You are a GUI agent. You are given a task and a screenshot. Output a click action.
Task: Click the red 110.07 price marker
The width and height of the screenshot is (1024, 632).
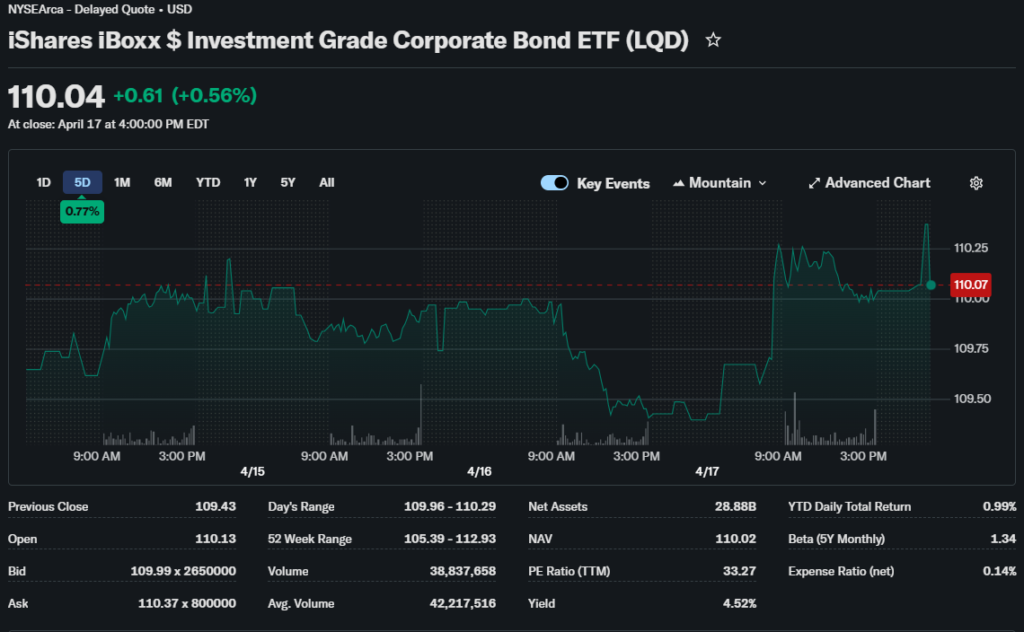970,285
